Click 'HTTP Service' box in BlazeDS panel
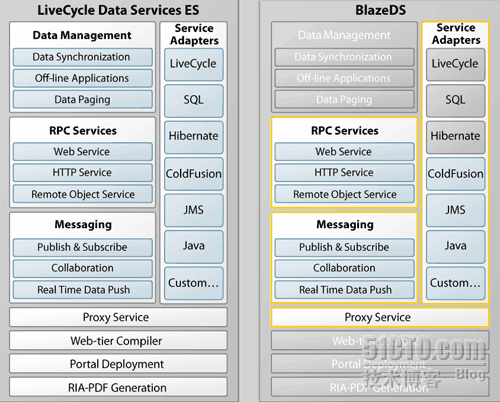The width and height of the screenshot is (500, 402). click(345, 173)
